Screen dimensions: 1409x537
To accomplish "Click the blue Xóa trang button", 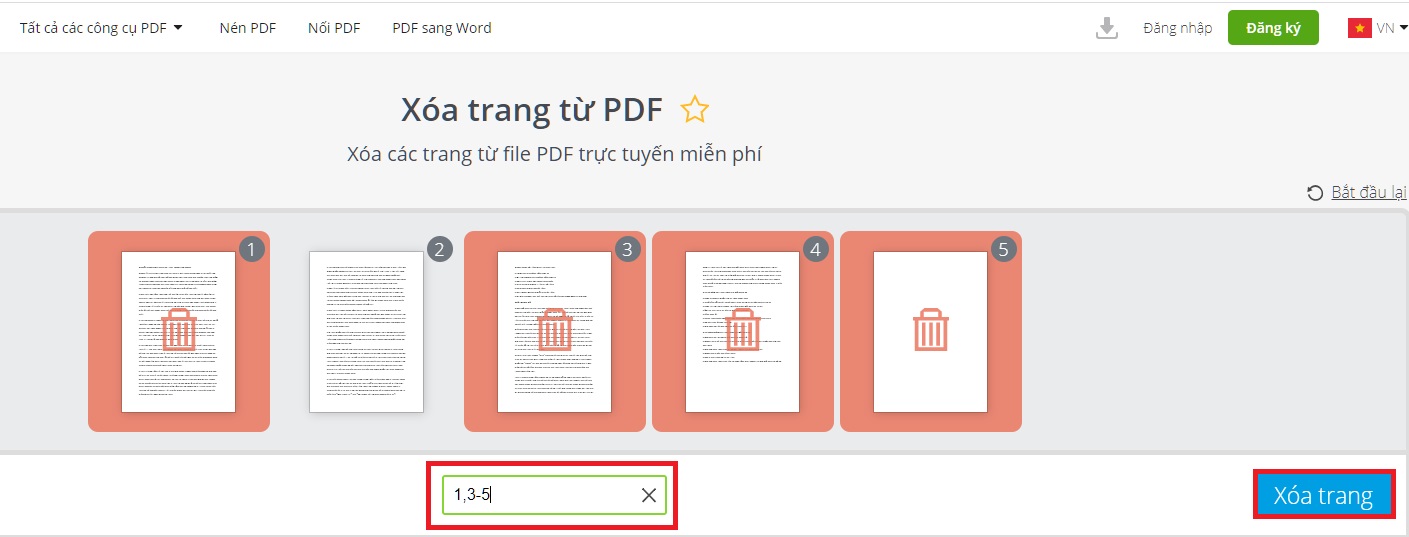I will point(1323,495).
